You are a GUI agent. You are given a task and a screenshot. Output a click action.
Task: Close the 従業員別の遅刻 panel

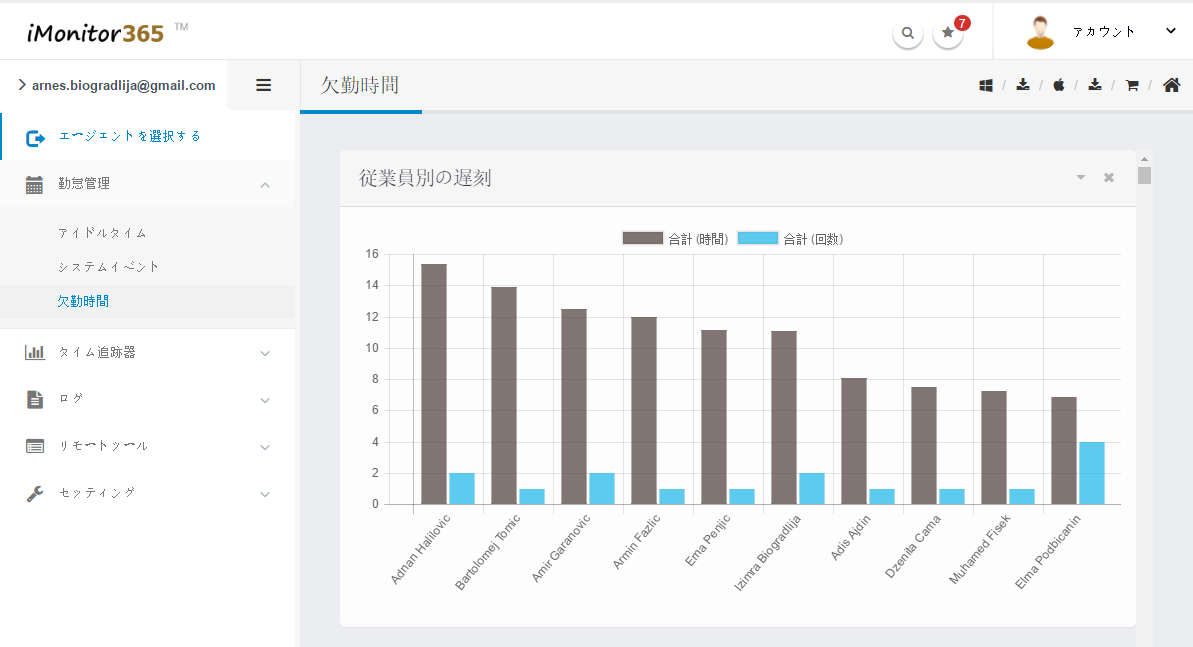pos(1108,178)
